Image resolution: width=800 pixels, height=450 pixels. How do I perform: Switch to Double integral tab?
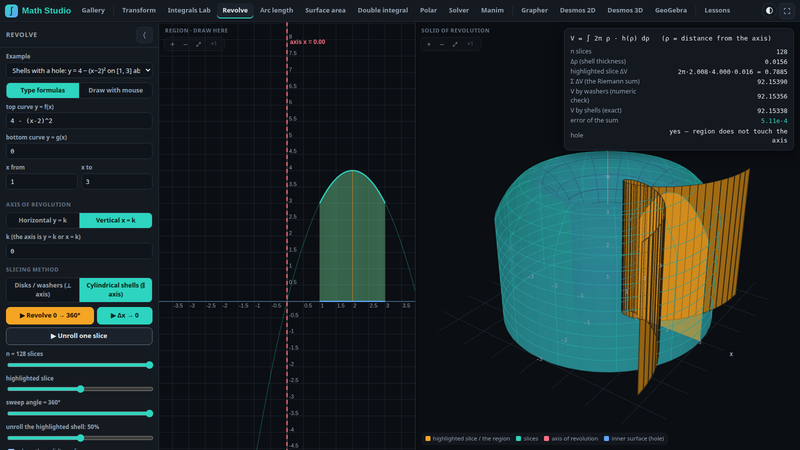pyautogui.click(x=383, y=10)
